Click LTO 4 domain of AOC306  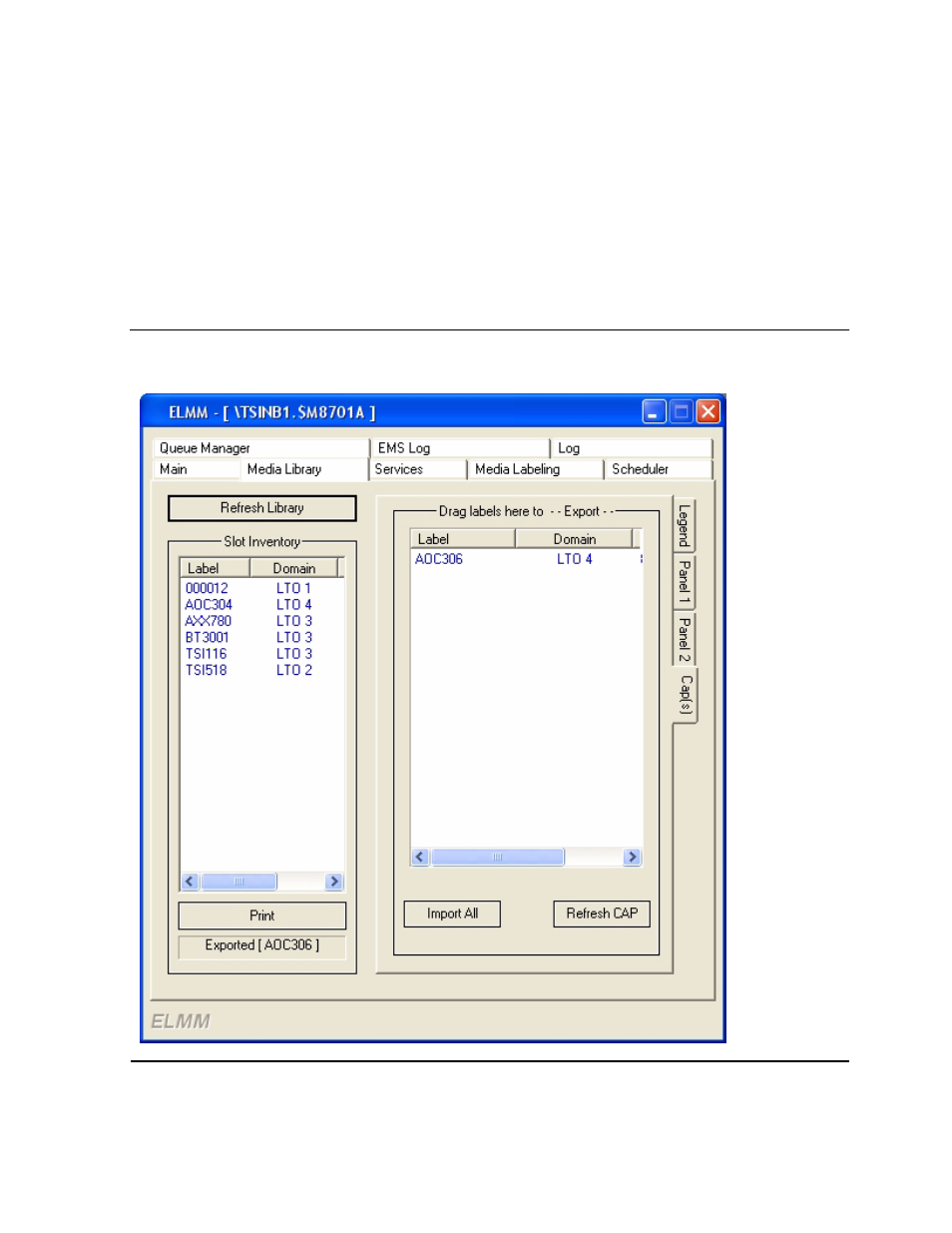pos(575,559)
